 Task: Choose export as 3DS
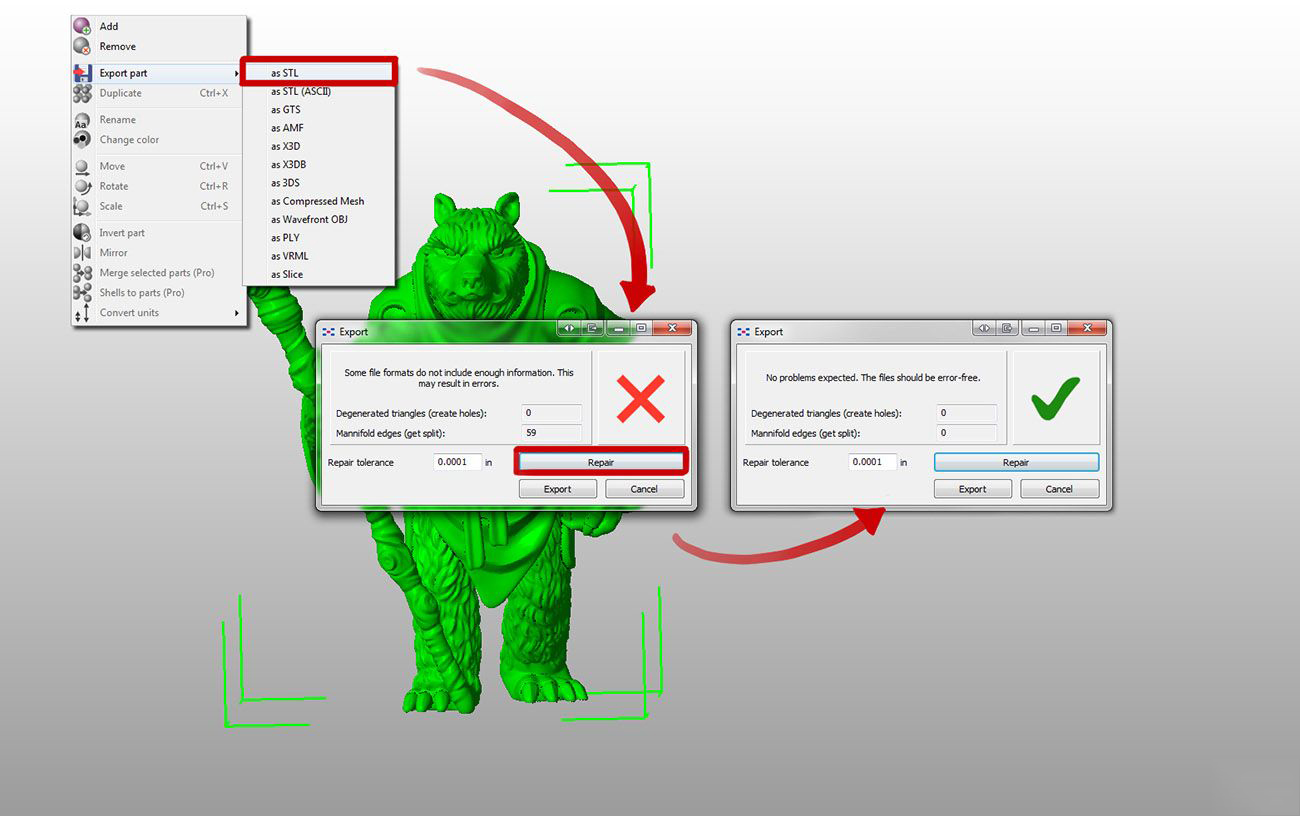(320, 183)
